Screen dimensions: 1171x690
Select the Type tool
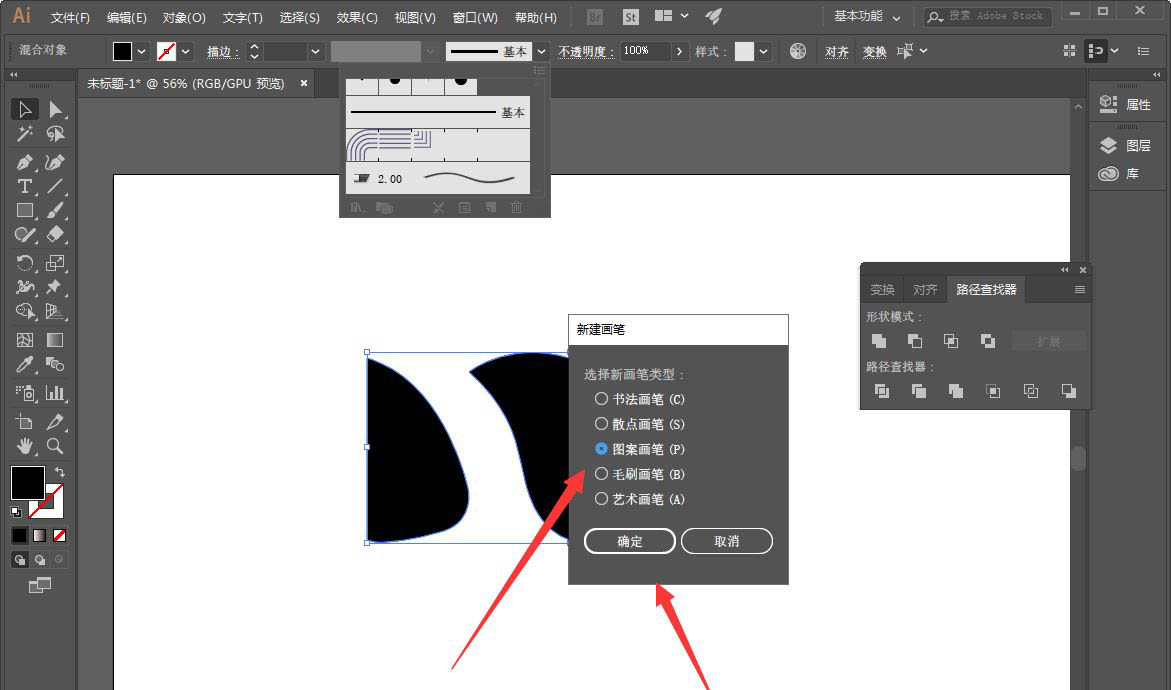[x=25, y=187]
